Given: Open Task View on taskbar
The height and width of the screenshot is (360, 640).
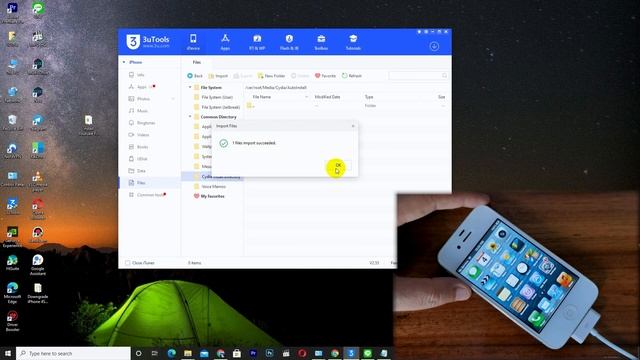Looking at the screenshot, I should (155, 353).
